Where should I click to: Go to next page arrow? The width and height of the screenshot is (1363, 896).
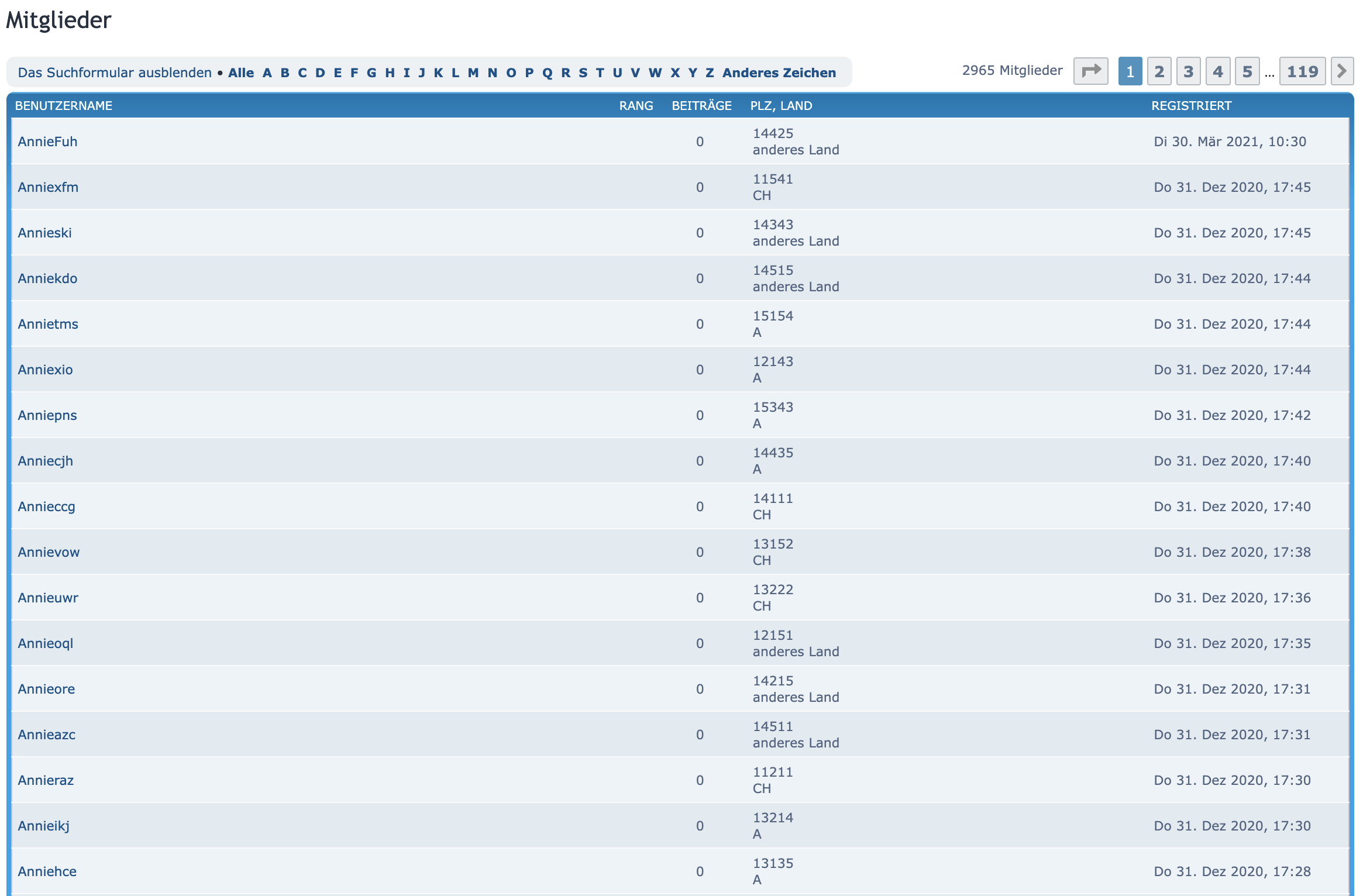tap(1342, 71)
